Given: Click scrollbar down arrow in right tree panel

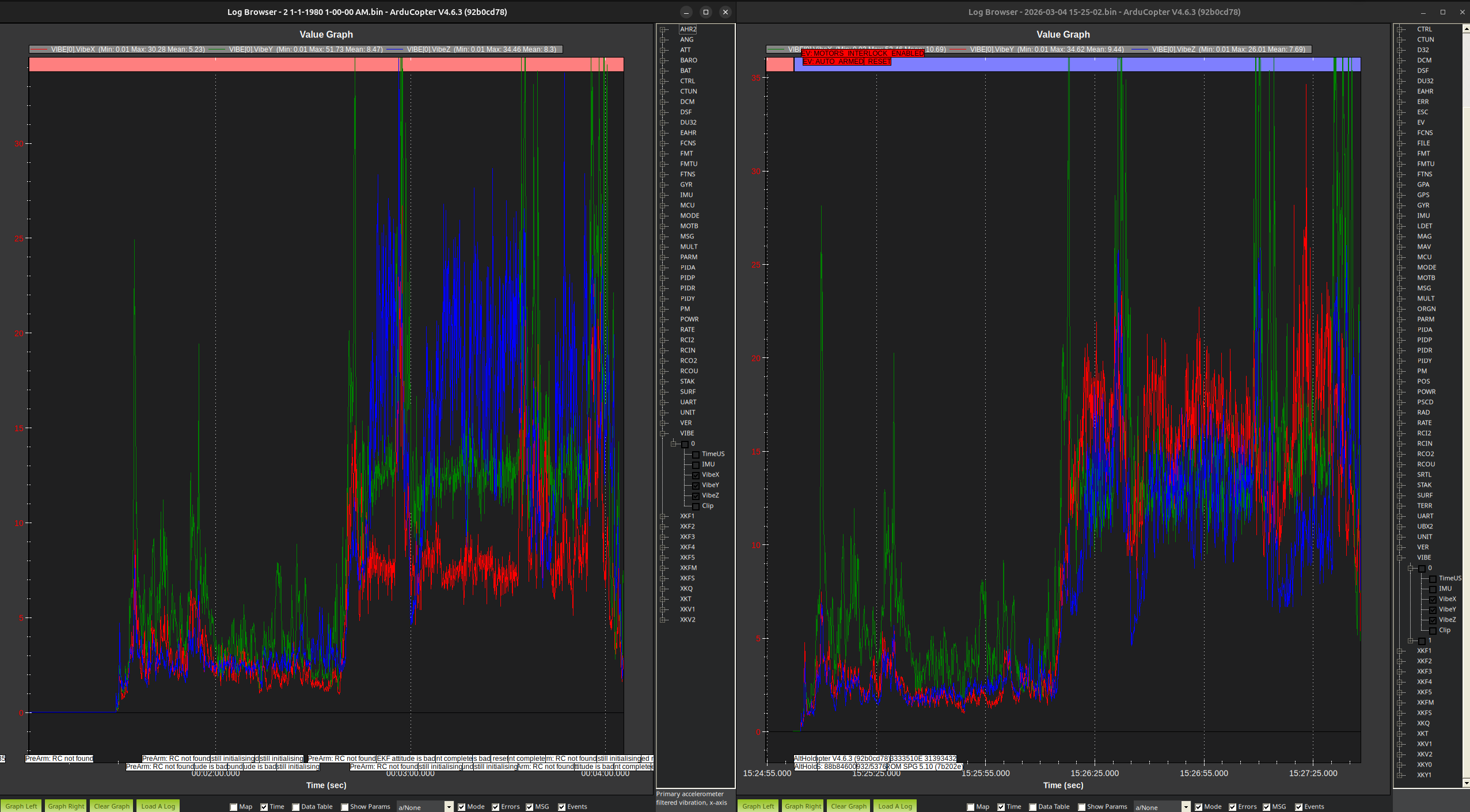Looking at the screenshot, I should pos(1466,783).
